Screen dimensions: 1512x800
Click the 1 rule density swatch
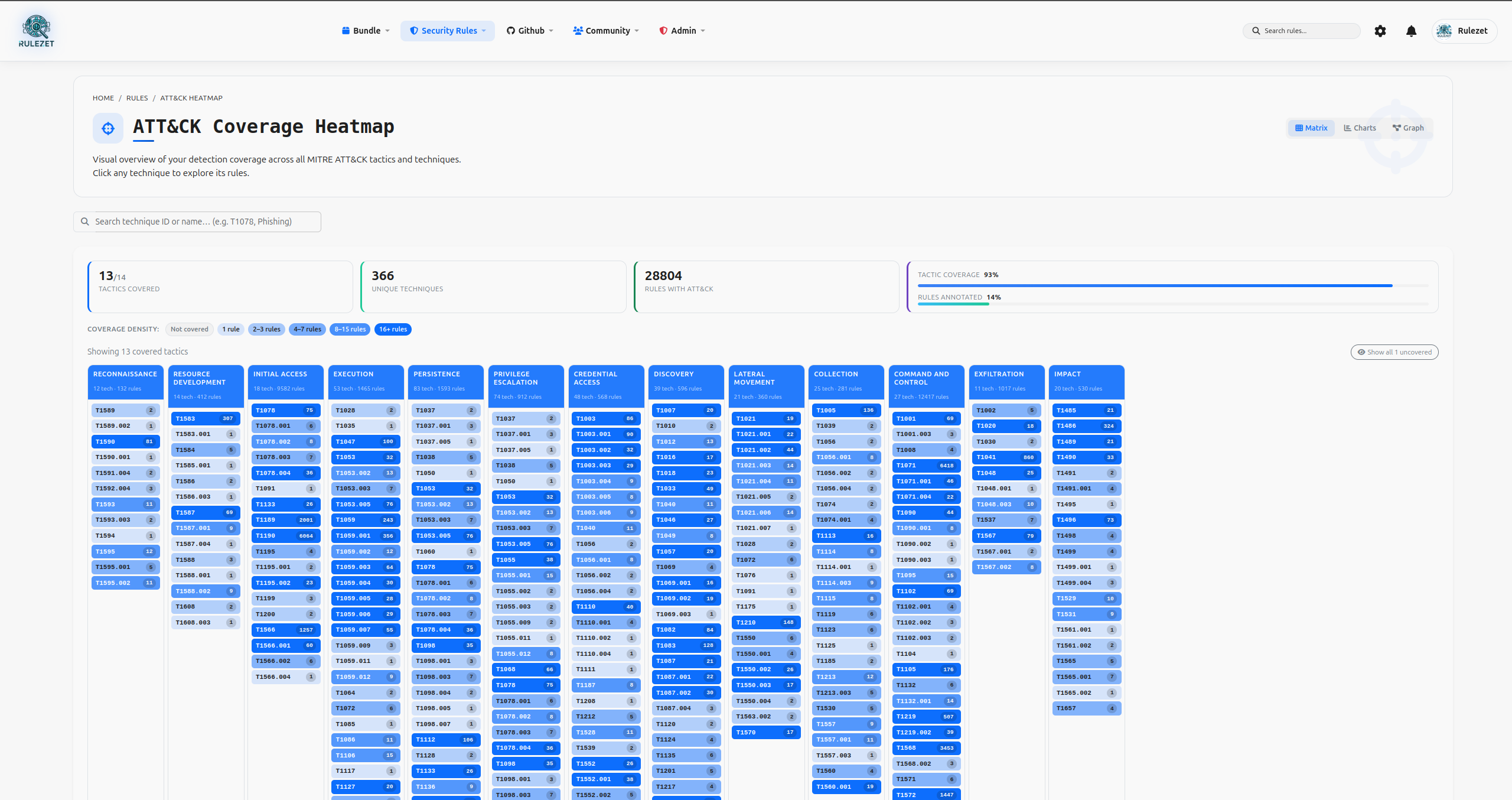230,330
